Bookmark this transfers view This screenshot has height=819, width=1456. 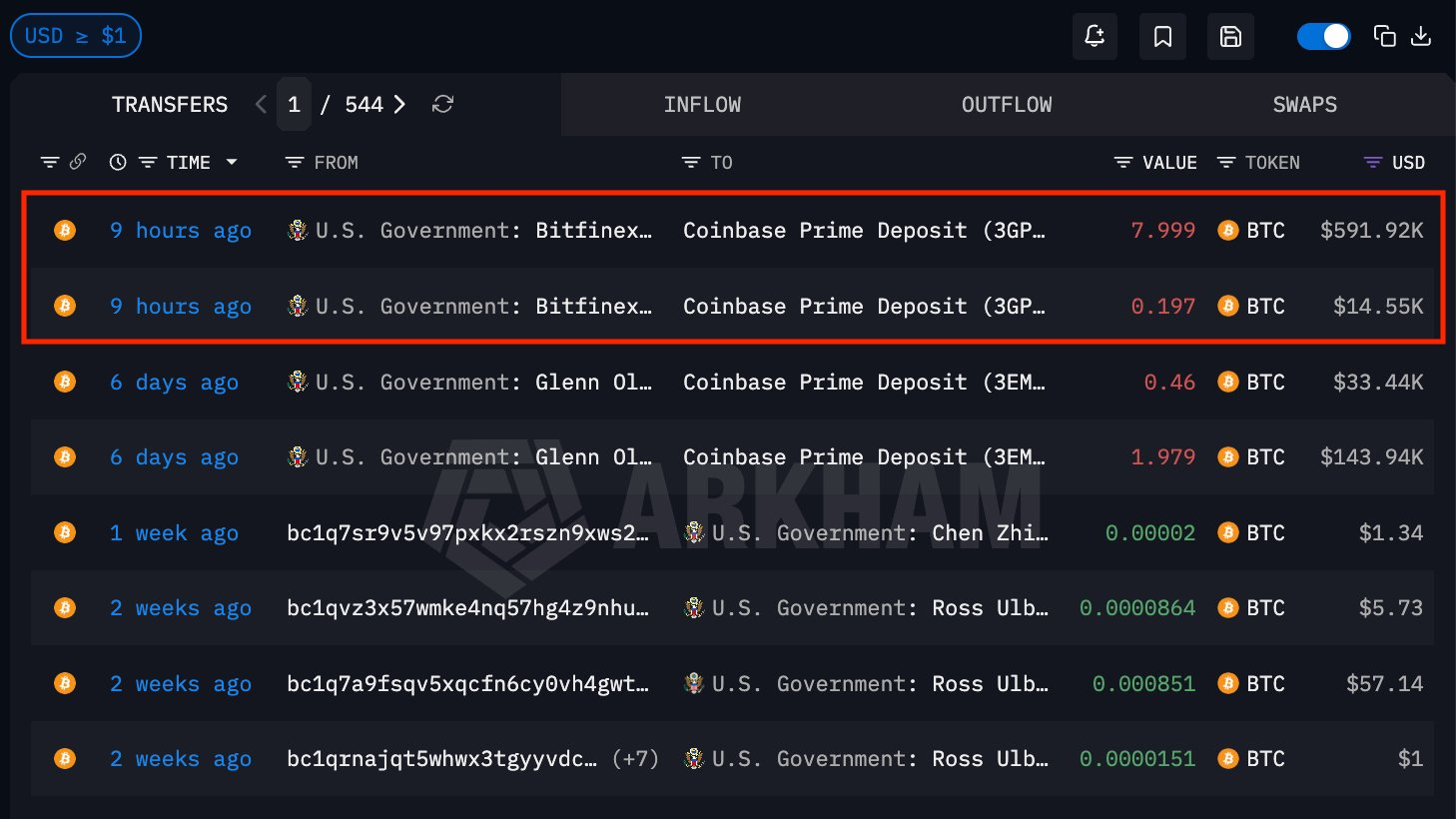click(x=1162, y=37)
